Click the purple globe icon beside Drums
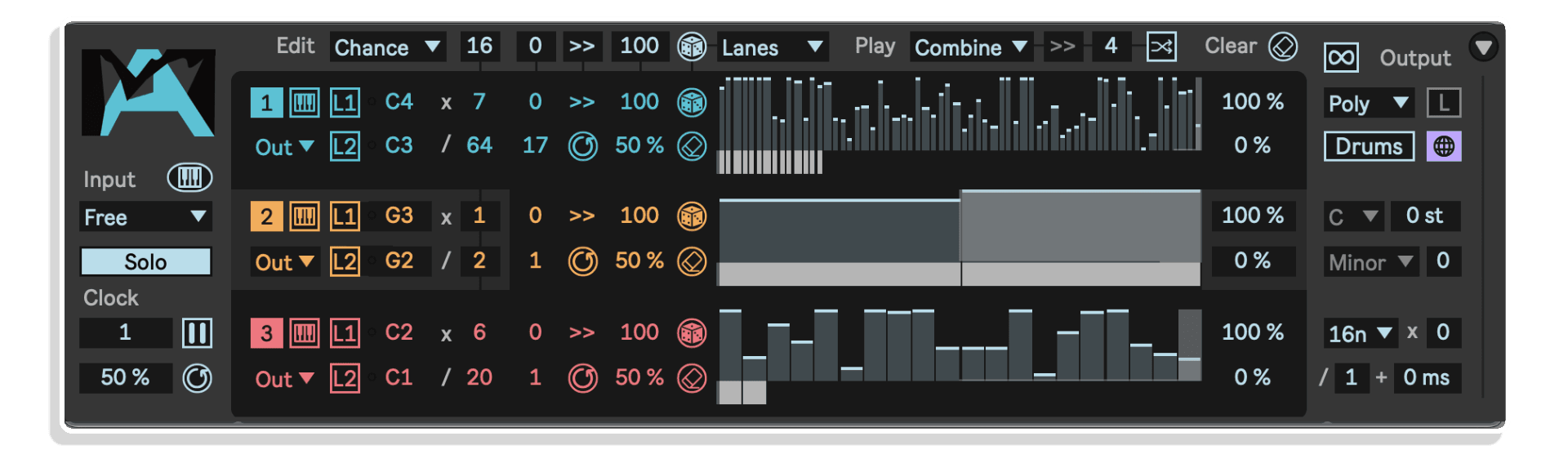The width and height of the screenshot is (1568, 450). click(x=1444, y=146)
